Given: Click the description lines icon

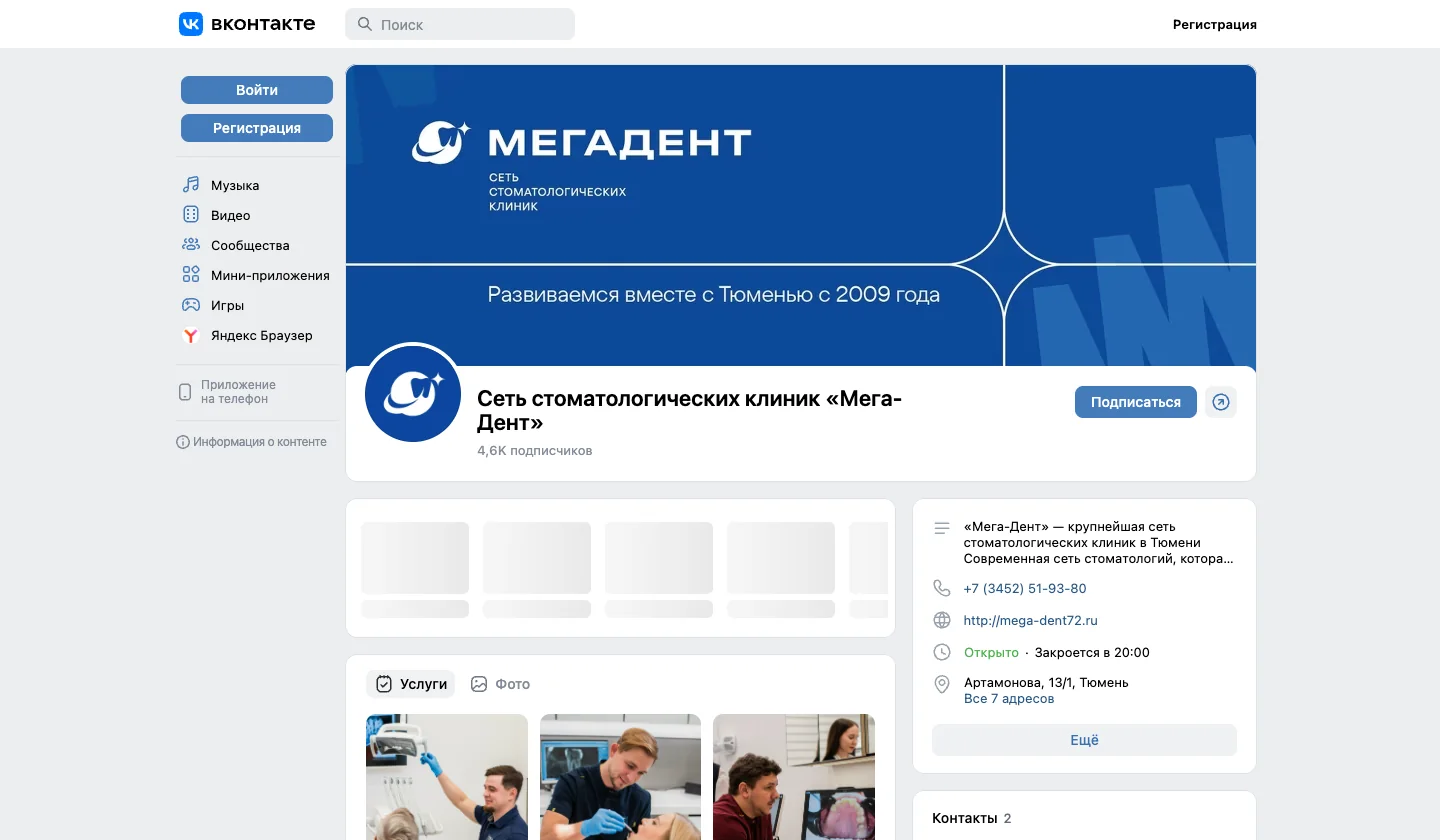Looking at the screenshot, I should pos(941,528).
